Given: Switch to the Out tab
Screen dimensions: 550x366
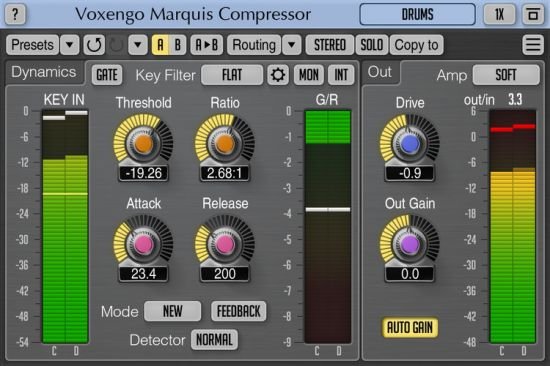Looking at the screenshot, I should (380, 72).
